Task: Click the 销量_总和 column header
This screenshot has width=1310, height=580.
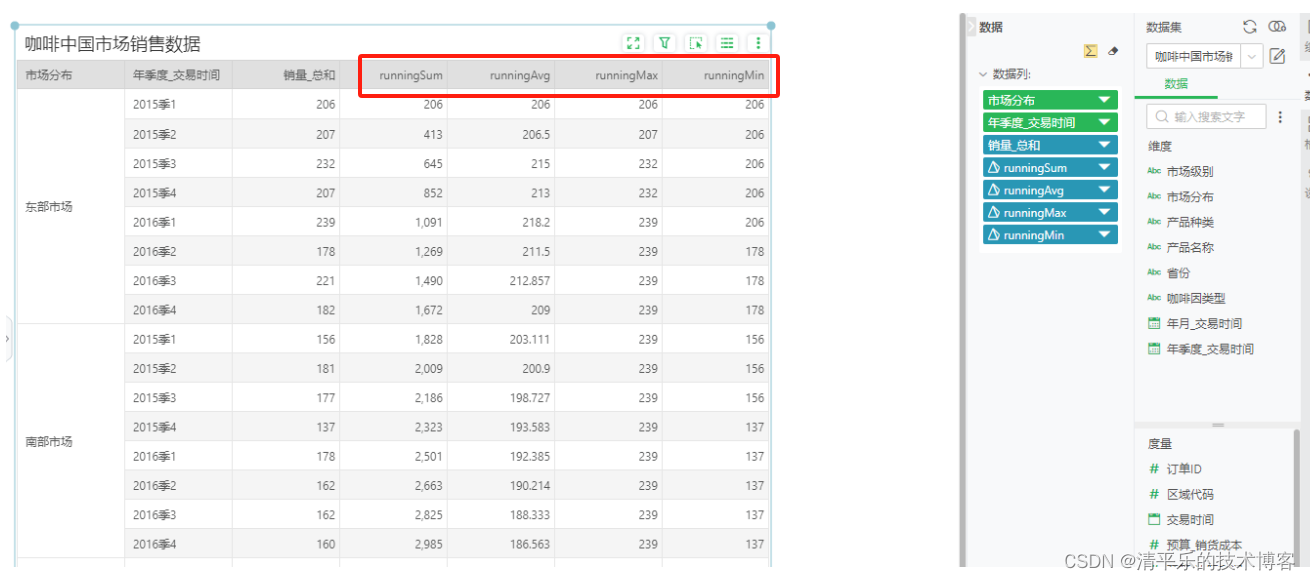Action: tap(286, 75)
